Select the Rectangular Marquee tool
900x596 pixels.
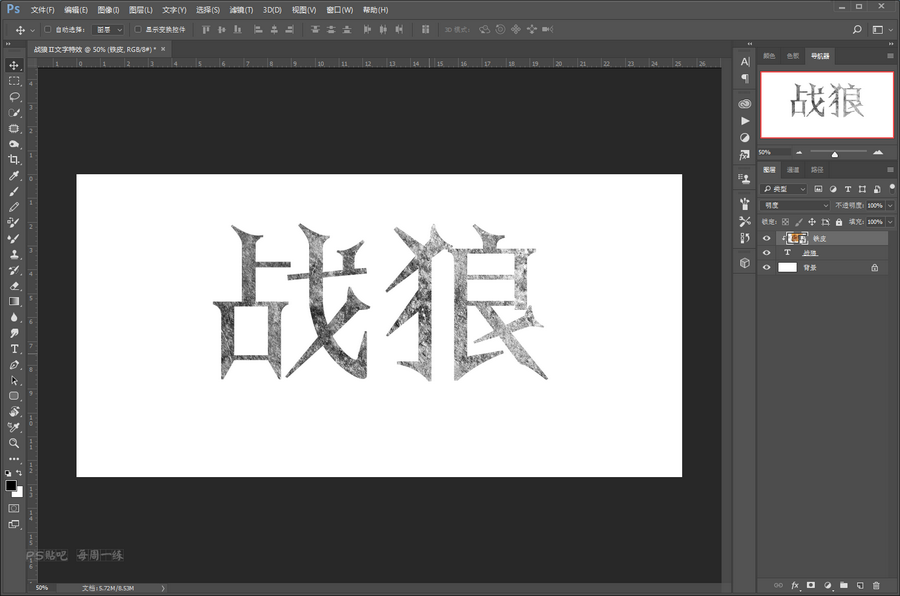point(14,81)
